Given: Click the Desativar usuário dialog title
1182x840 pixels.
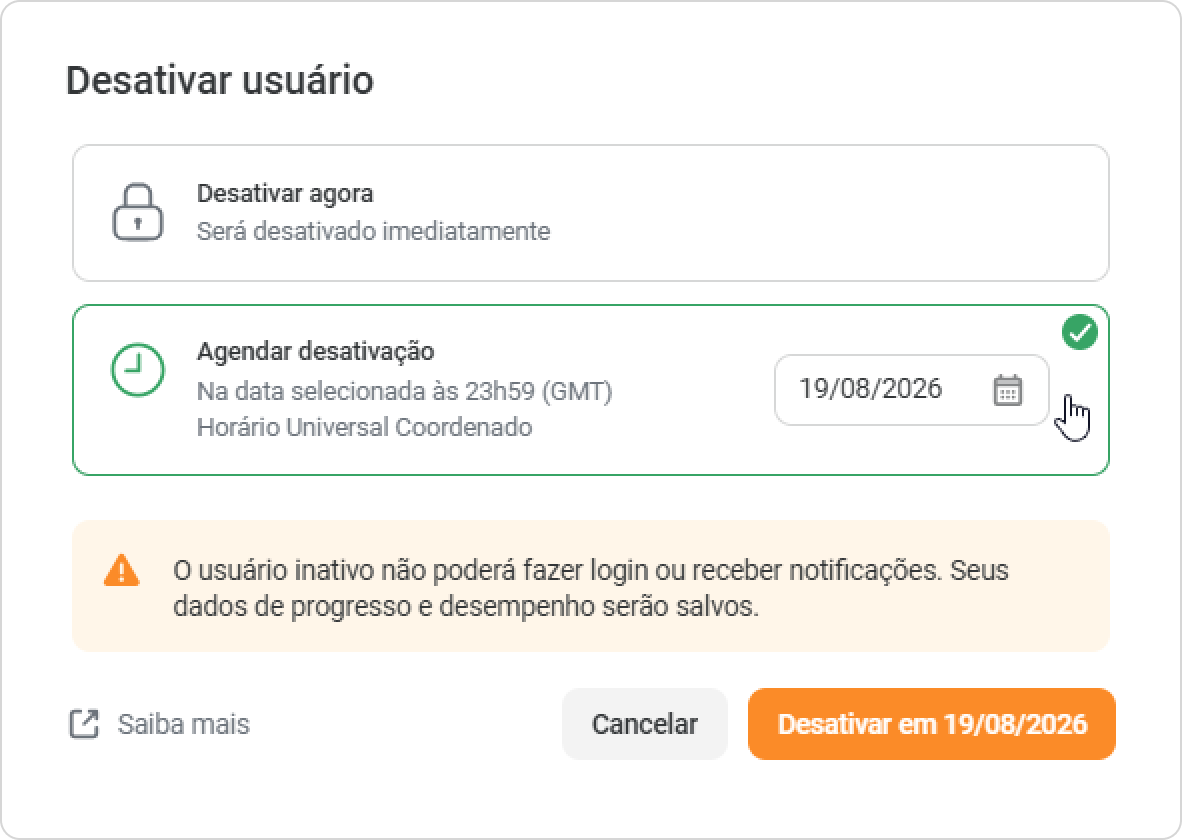Looking at the screenshot, I should coord(219,80).
